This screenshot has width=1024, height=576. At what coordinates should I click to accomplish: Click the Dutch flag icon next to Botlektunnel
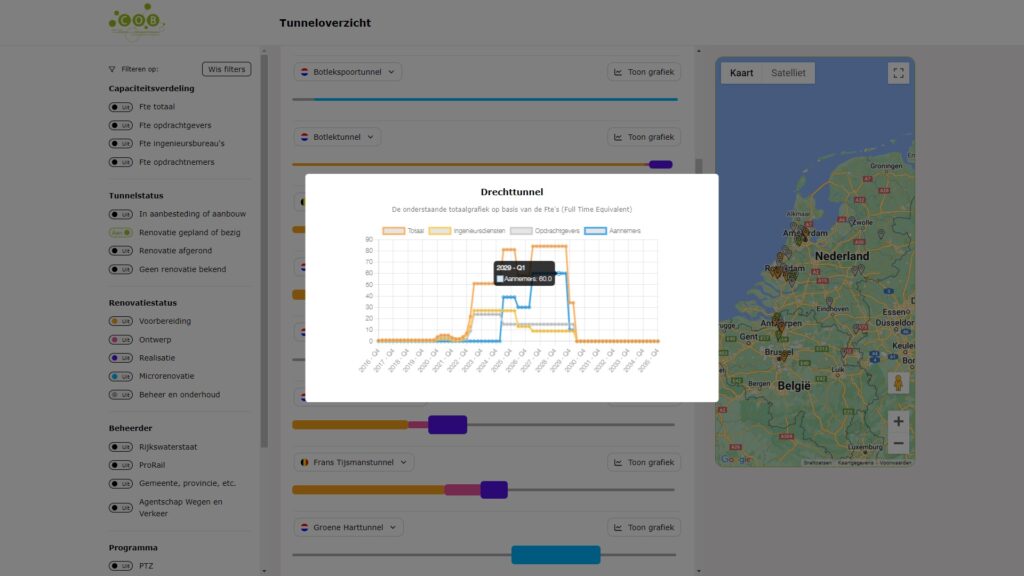click(x=303, y=136)
